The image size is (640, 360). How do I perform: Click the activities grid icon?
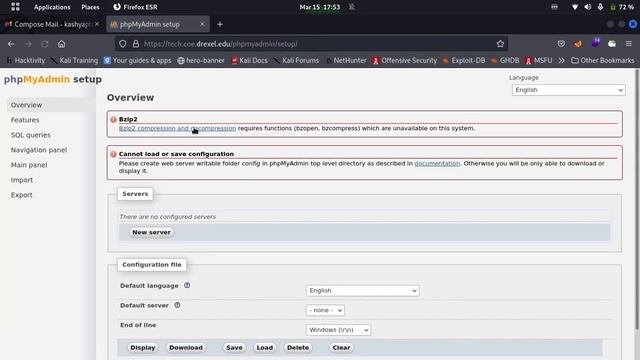[15, 7]
